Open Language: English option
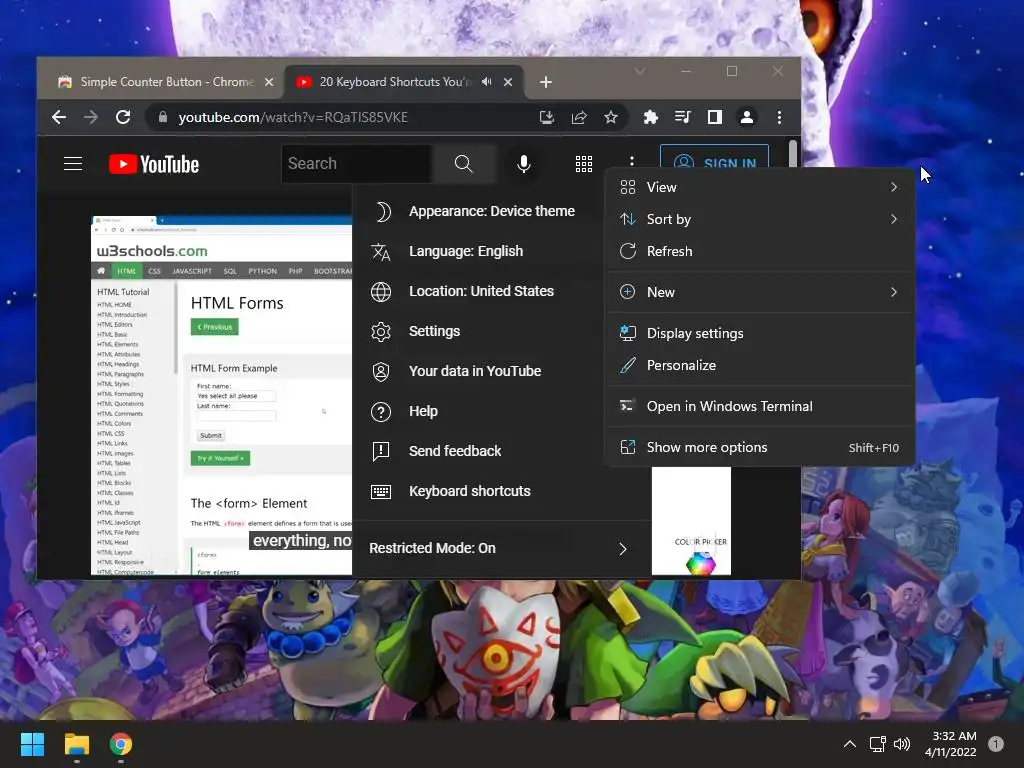 (478, 251)
